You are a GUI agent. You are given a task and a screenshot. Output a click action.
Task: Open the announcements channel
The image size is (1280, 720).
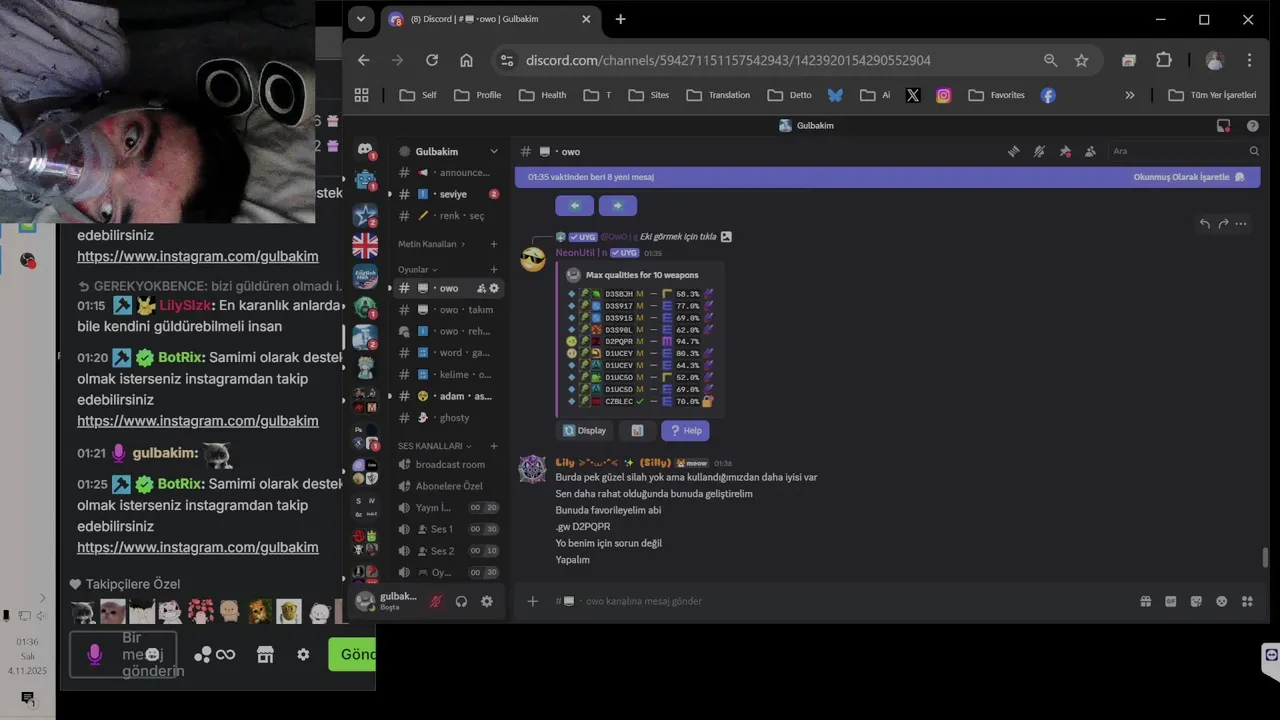(446, 173)
